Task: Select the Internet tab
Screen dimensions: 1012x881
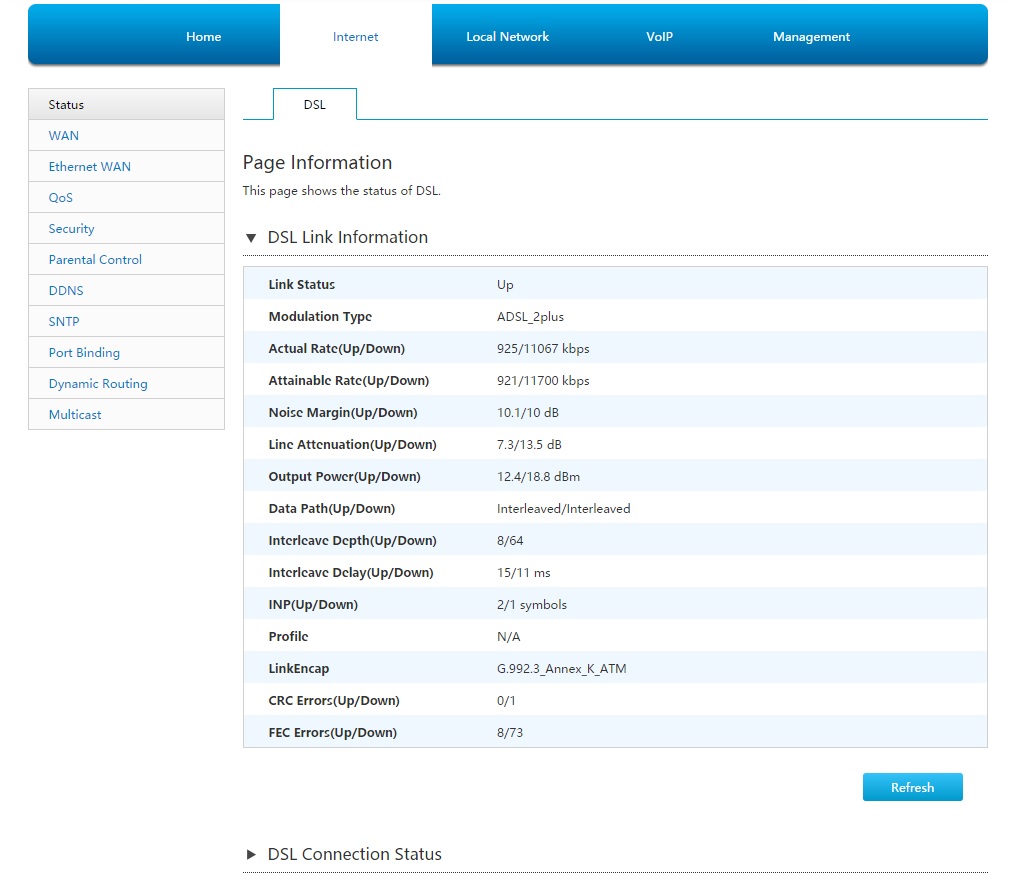Action: 355,37
